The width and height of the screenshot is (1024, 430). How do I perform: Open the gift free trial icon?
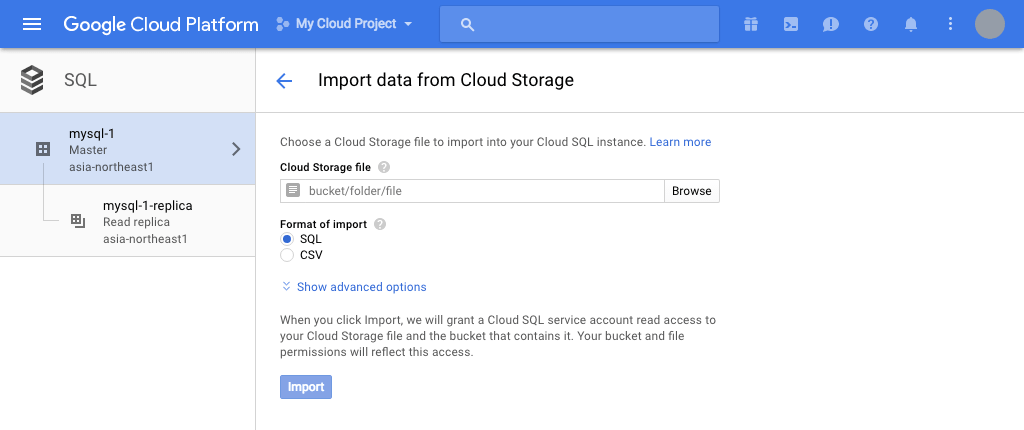click(x=751, y=24)
